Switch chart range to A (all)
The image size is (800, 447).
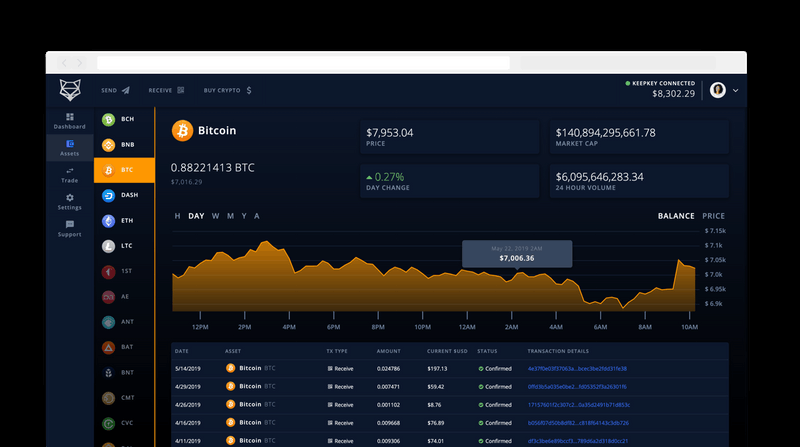257,216
